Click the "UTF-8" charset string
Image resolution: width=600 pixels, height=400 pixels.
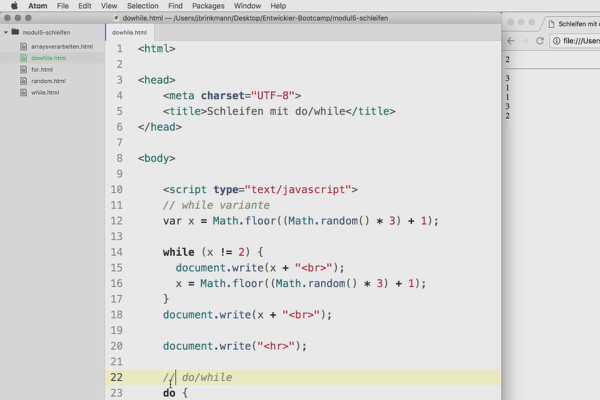(273, 96)
